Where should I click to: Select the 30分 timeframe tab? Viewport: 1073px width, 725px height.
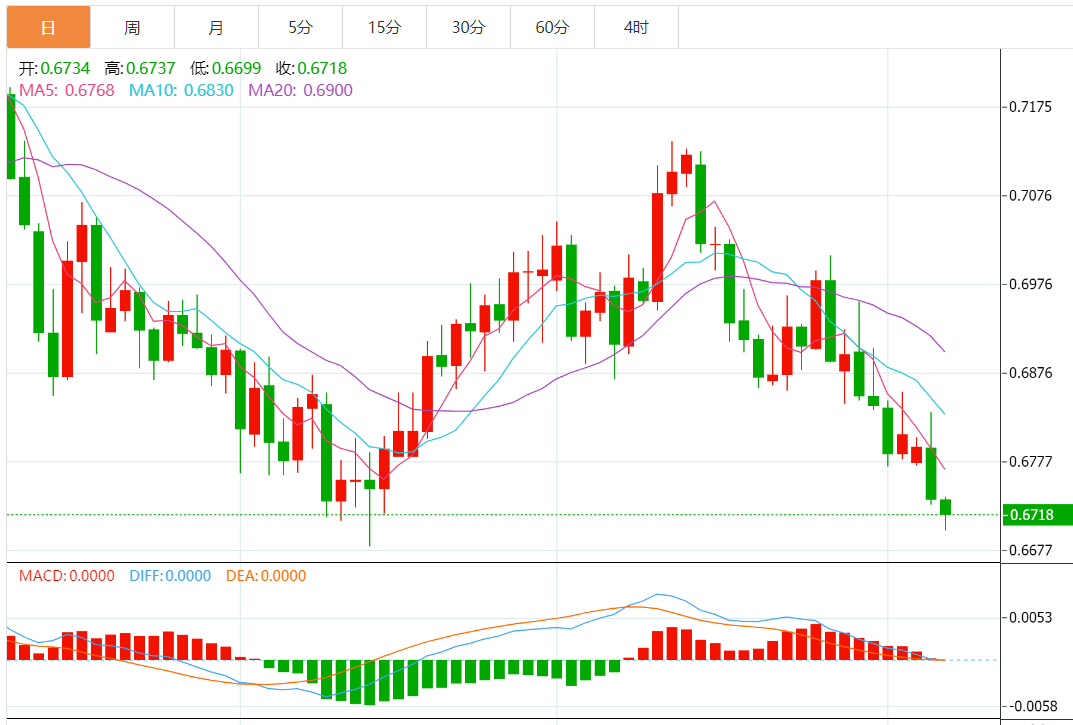pos(469,27)
